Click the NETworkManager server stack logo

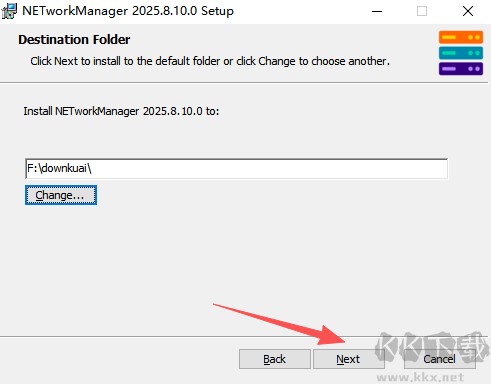coord(461,53)
